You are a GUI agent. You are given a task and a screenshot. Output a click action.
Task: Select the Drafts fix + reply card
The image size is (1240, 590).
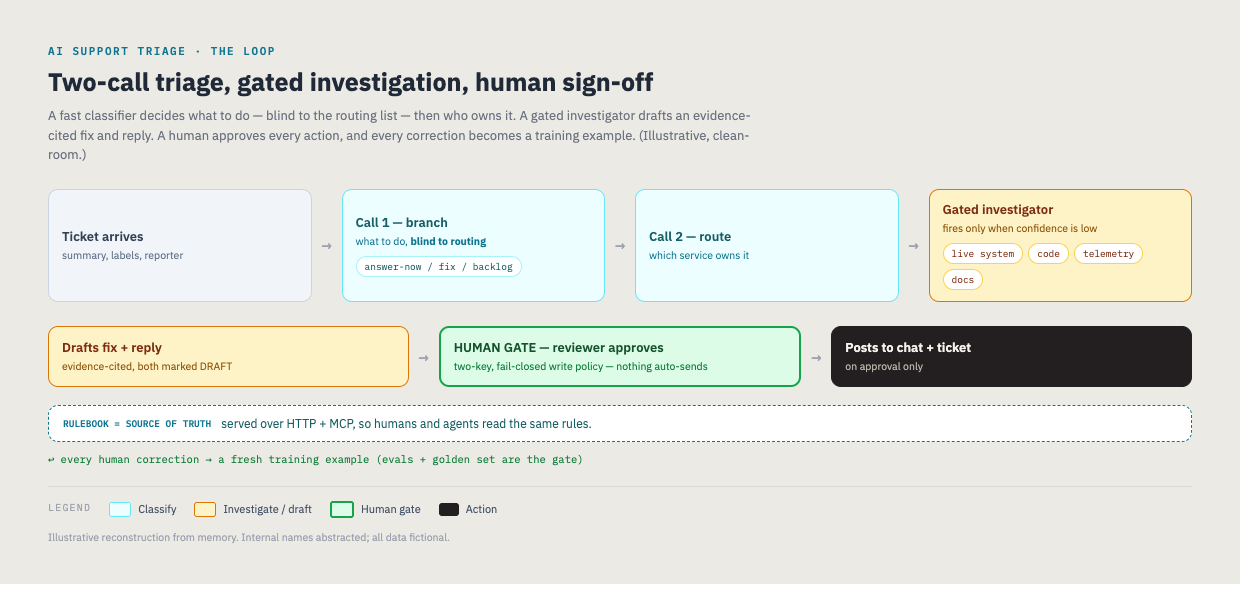(x=229, y=357)
